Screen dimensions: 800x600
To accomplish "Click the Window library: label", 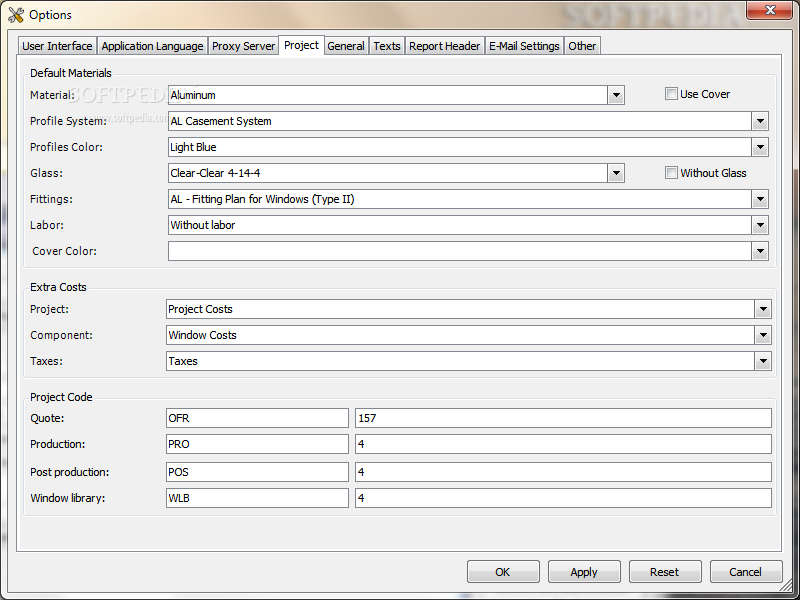I will tap(68, 498).
